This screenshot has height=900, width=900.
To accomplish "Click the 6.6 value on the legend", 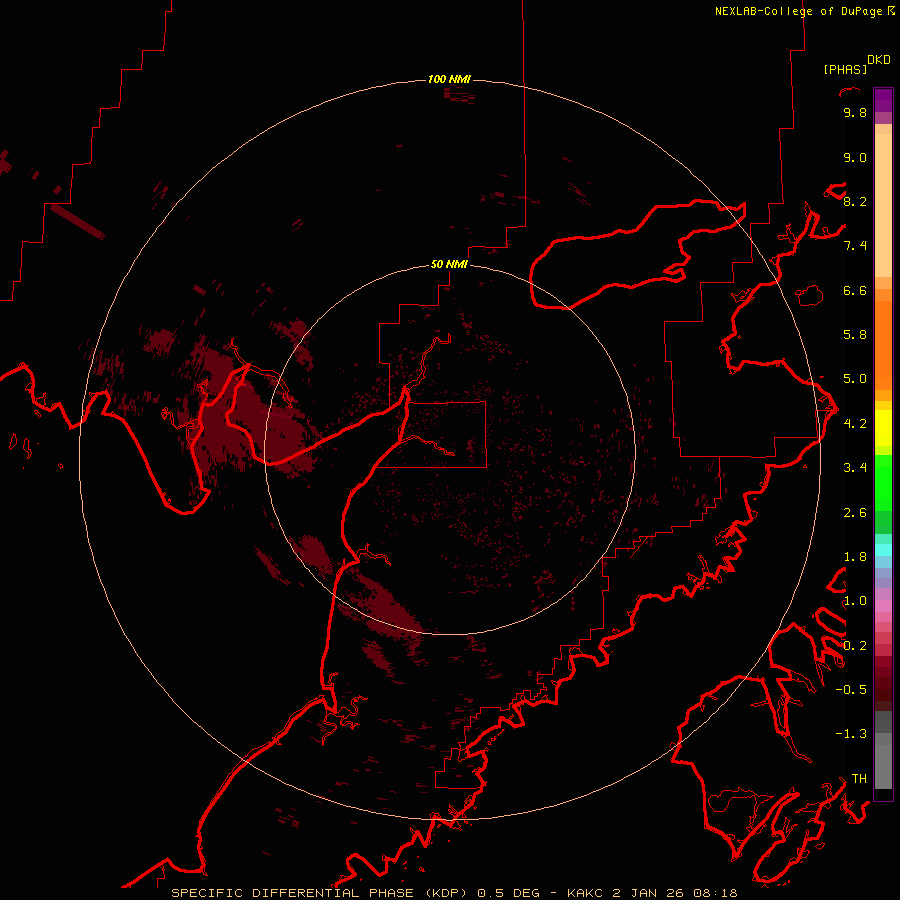I will point(855,290).
